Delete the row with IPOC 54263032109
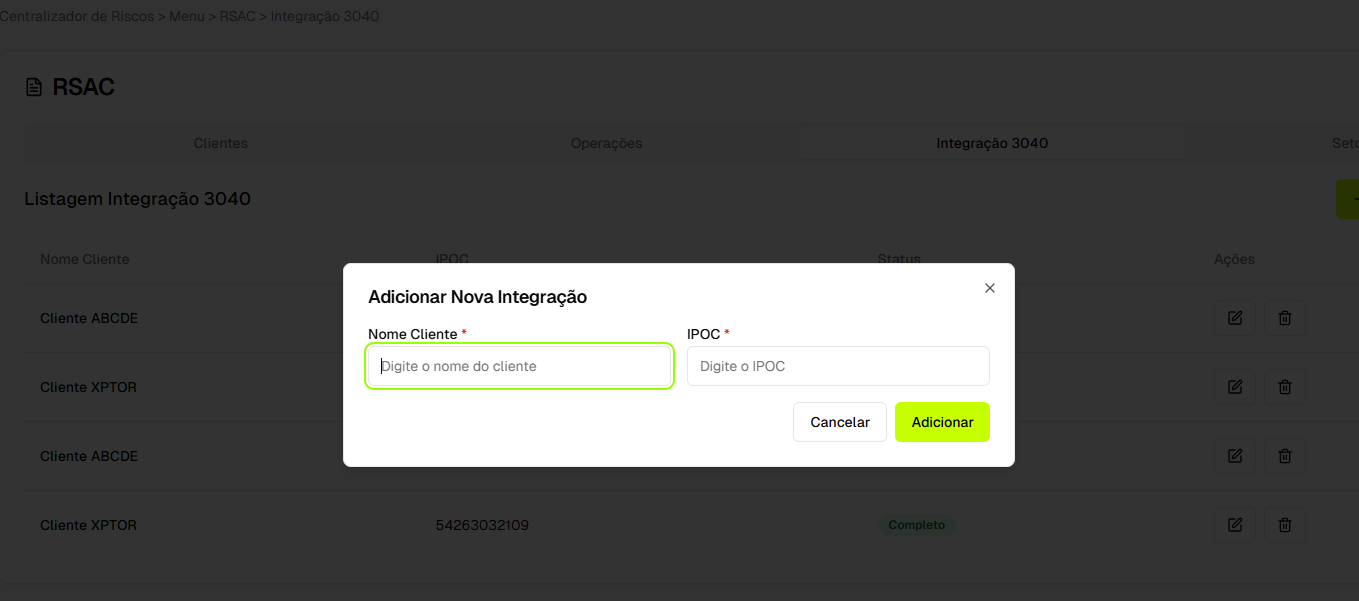Image resolution: width=1359 pixels, height=601 pixels. click(1285, 525)
